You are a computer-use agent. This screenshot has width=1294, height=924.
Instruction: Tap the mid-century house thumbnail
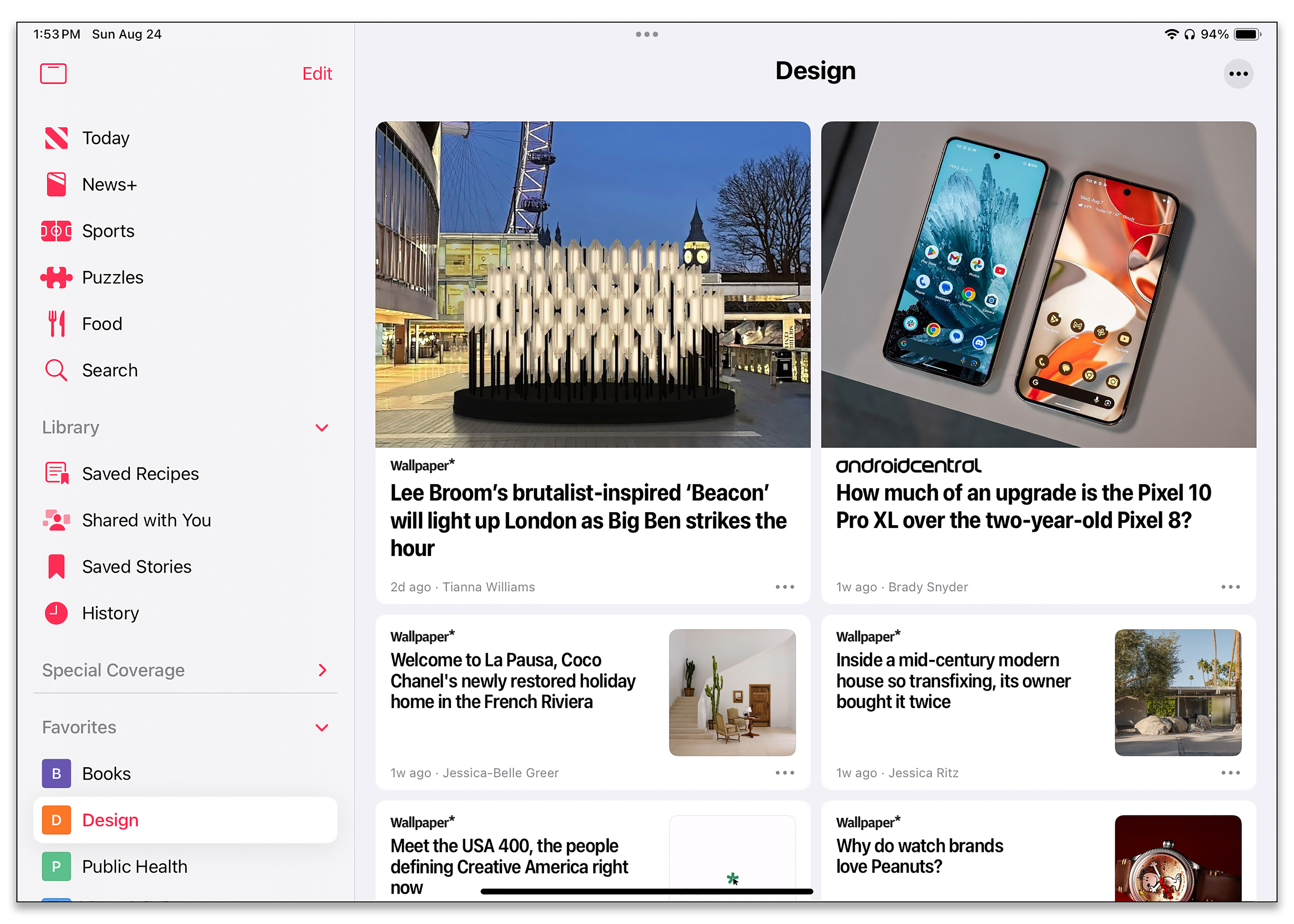(1178, 692)
